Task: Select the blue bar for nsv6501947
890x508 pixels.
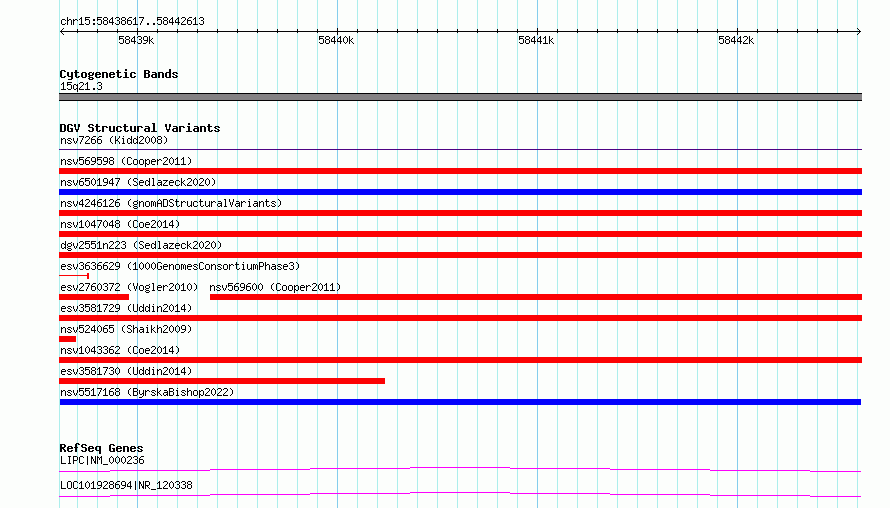Action: pos(460,192)
